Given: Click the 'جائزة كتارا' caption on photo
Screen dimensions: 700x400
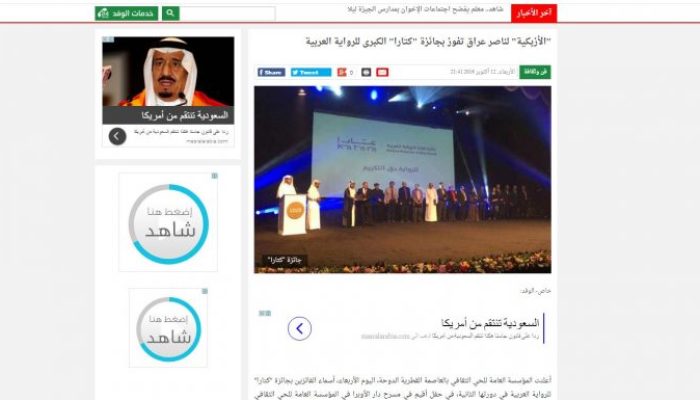Looking at the screenshot, I should 284,260.
